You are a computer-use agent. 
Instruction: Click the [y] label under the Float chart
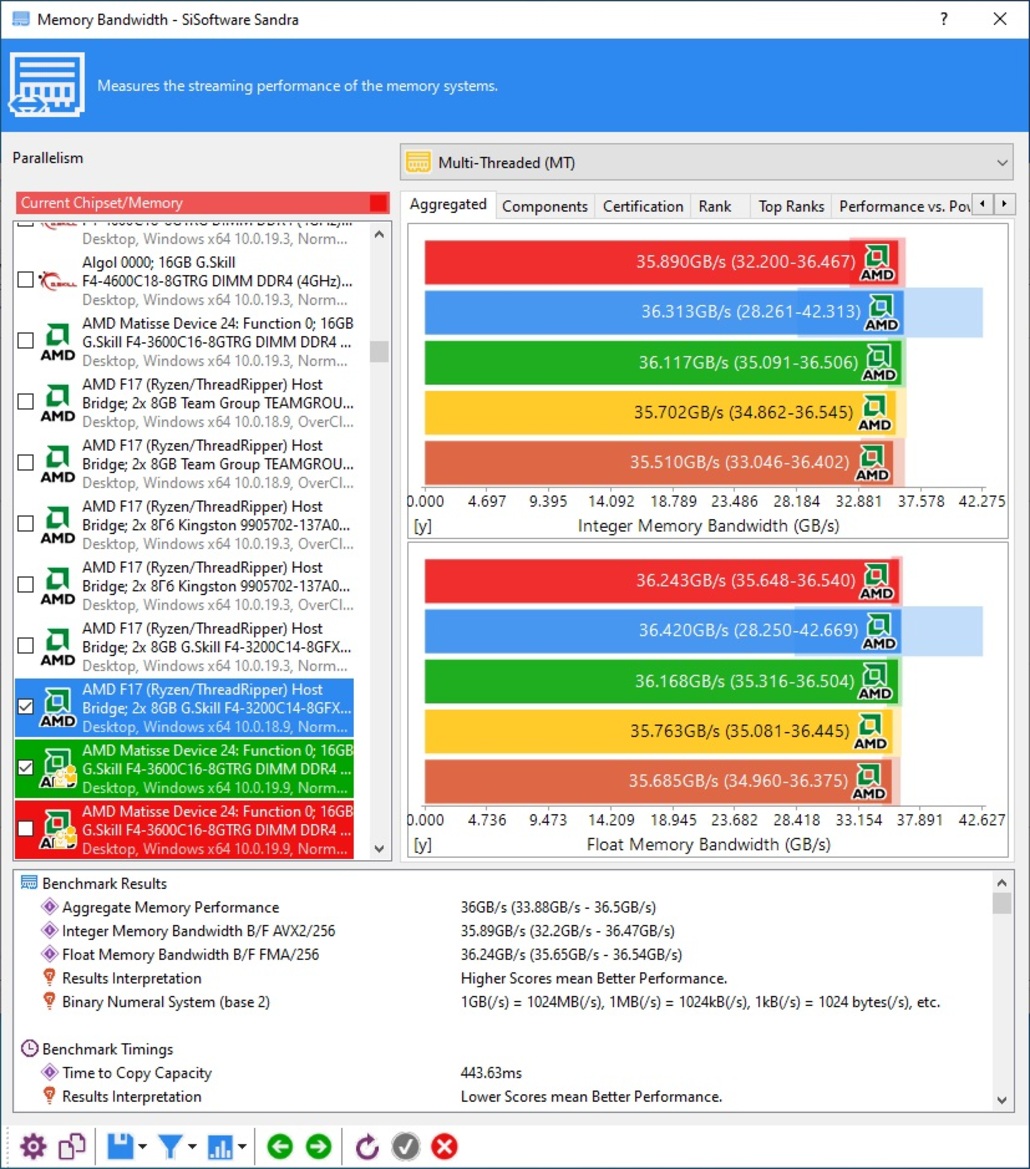click(x=423, y=845)
